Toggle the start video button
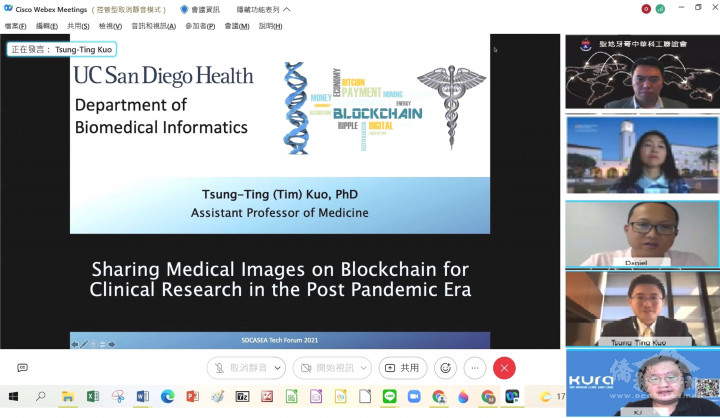This screenshot has height=418, width=720. tap(326, 368)
